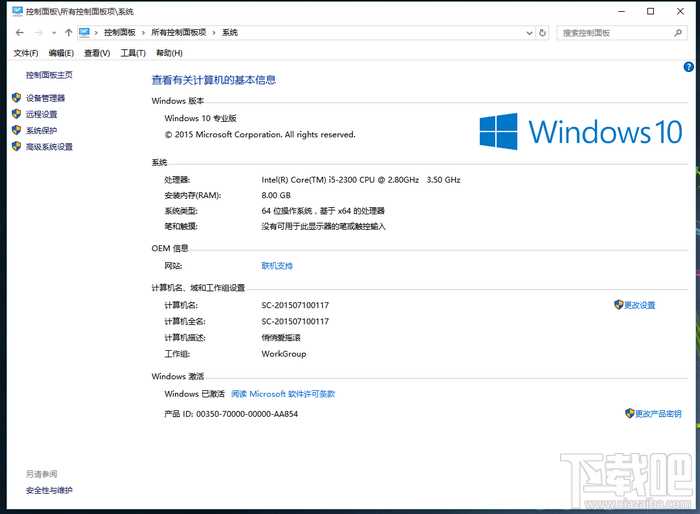The height and width of the screenshot is (514, 700).
Task: Click the 联机支持 website link
Action: (x=277, y=266)
